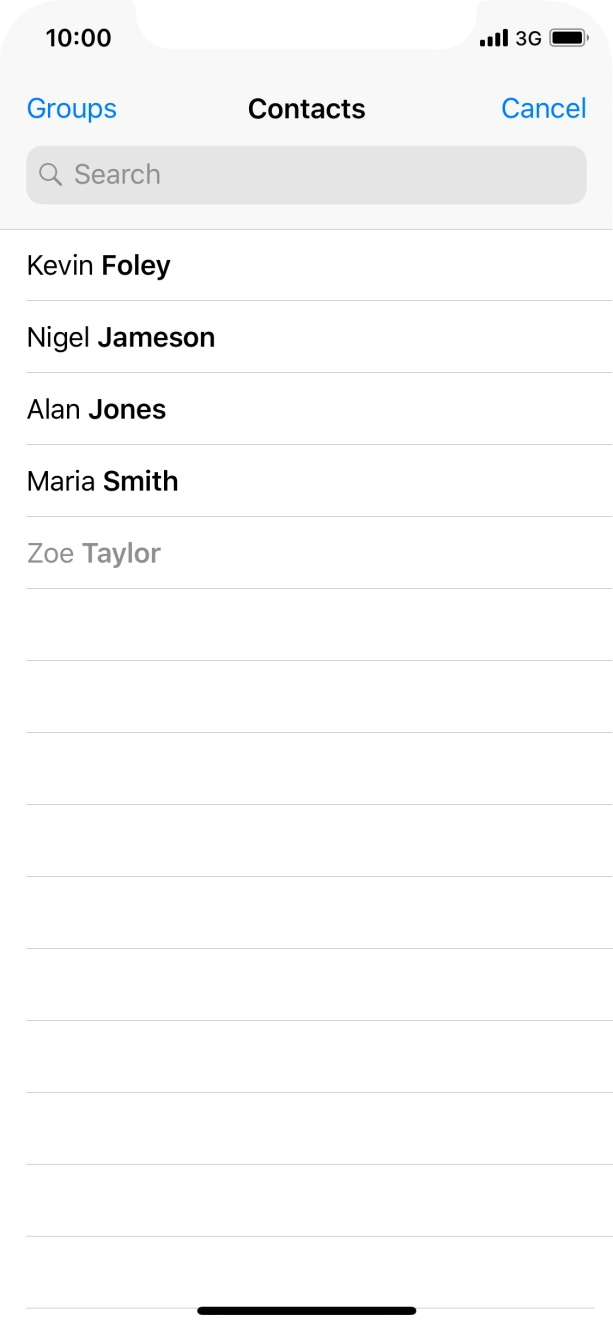Tap the 10:00 clock in status bar

click(x=78, y=39)
